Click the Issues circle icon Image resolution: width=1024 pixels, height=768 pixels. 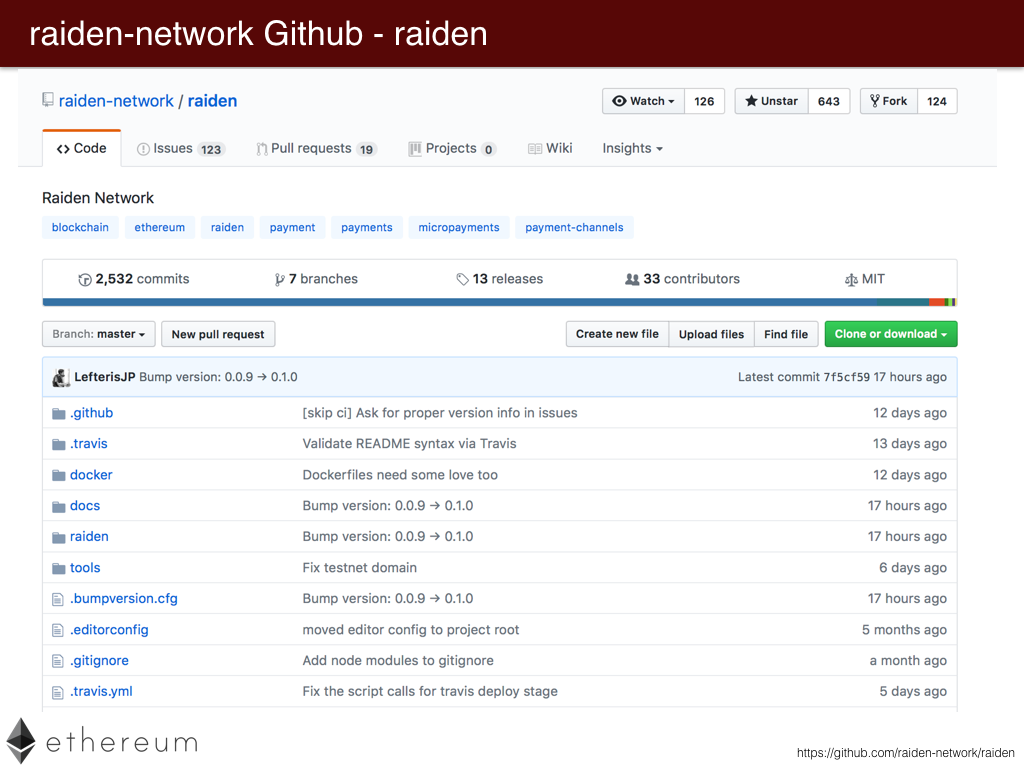click(143, 149)
